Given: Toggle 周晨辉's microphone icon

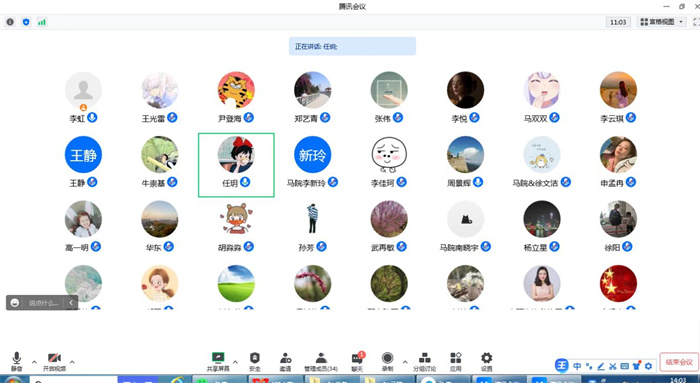Looking at the screenshot, I should pos(478,182).
